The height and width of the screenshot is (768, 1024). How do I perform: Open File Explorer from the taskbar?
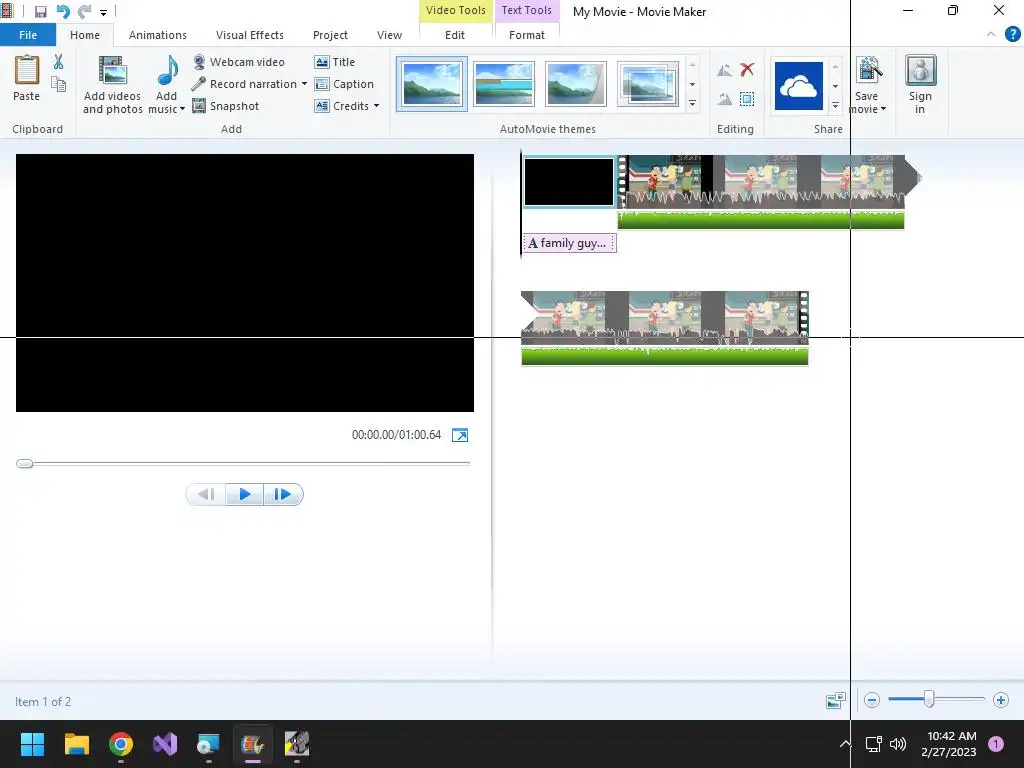pyautogui.click(x=76, y=744)
